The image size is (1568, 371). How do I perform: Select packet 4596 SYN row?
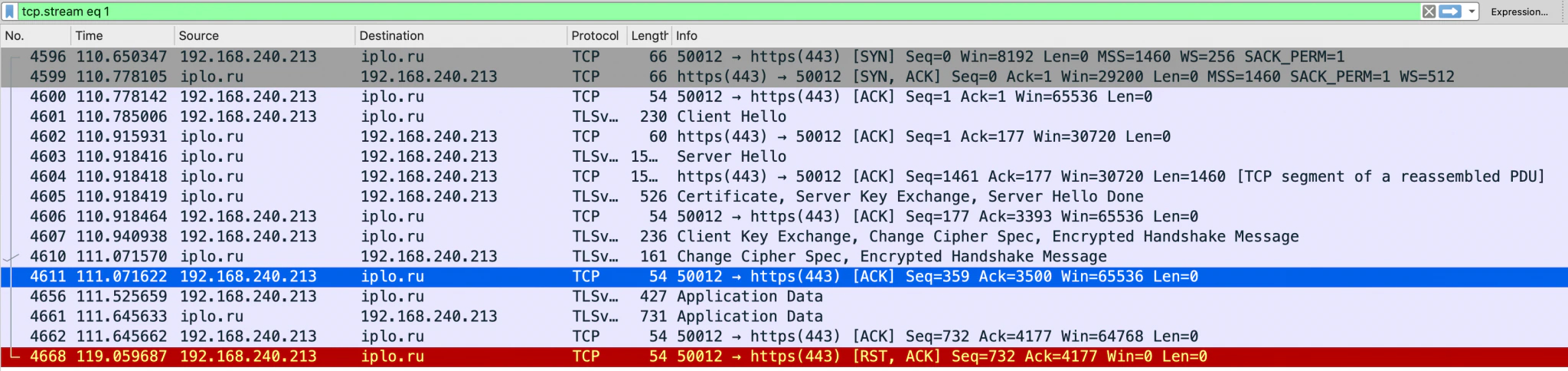784,57
